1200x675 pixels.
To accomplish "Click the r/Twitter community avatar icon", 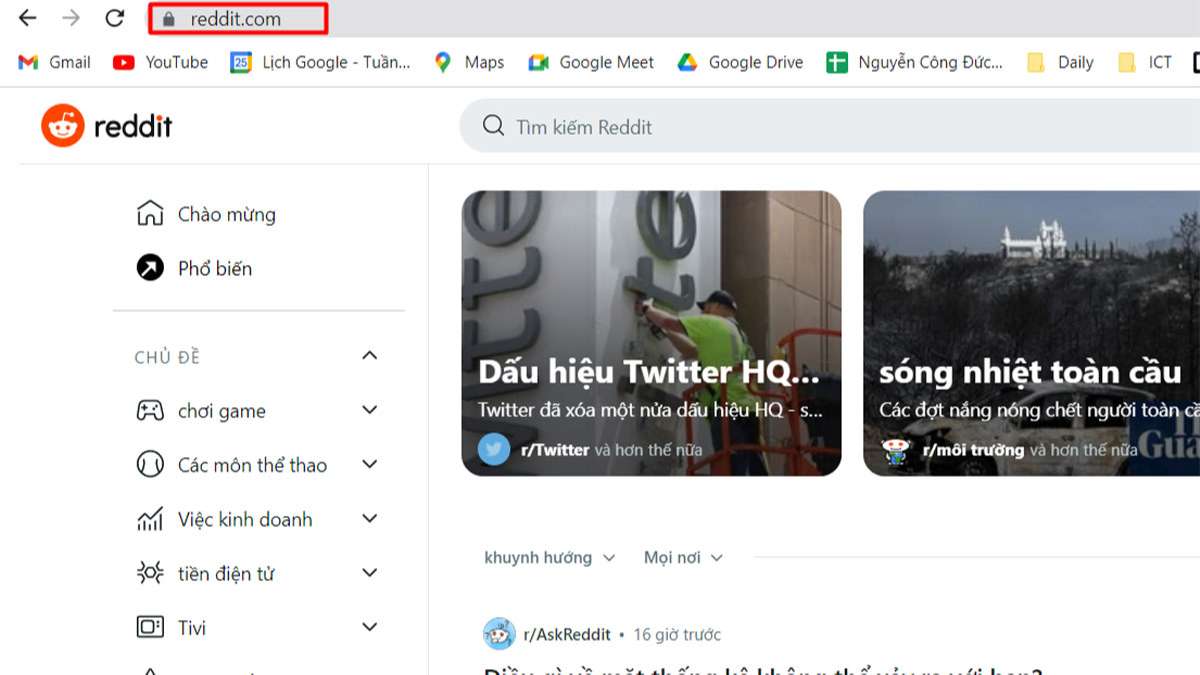I will 494,449.
